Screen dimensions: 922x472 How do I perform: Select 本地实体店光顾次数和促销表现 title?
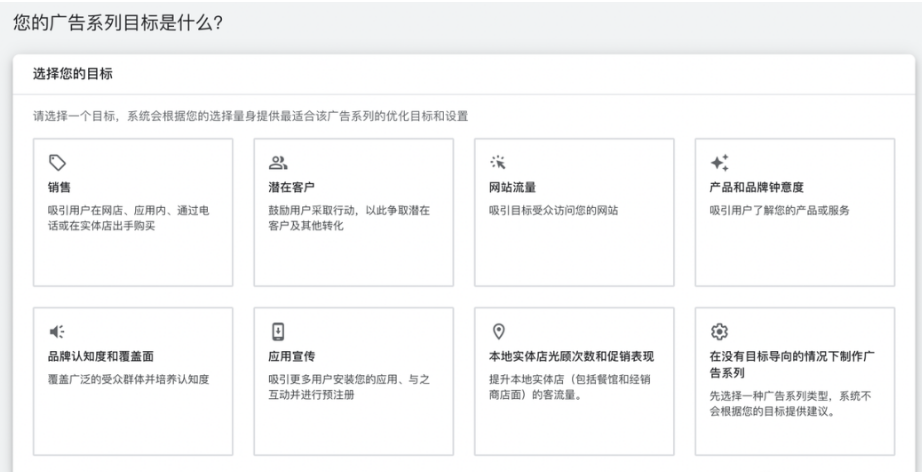pyautogui.click(x=570, y=356)
